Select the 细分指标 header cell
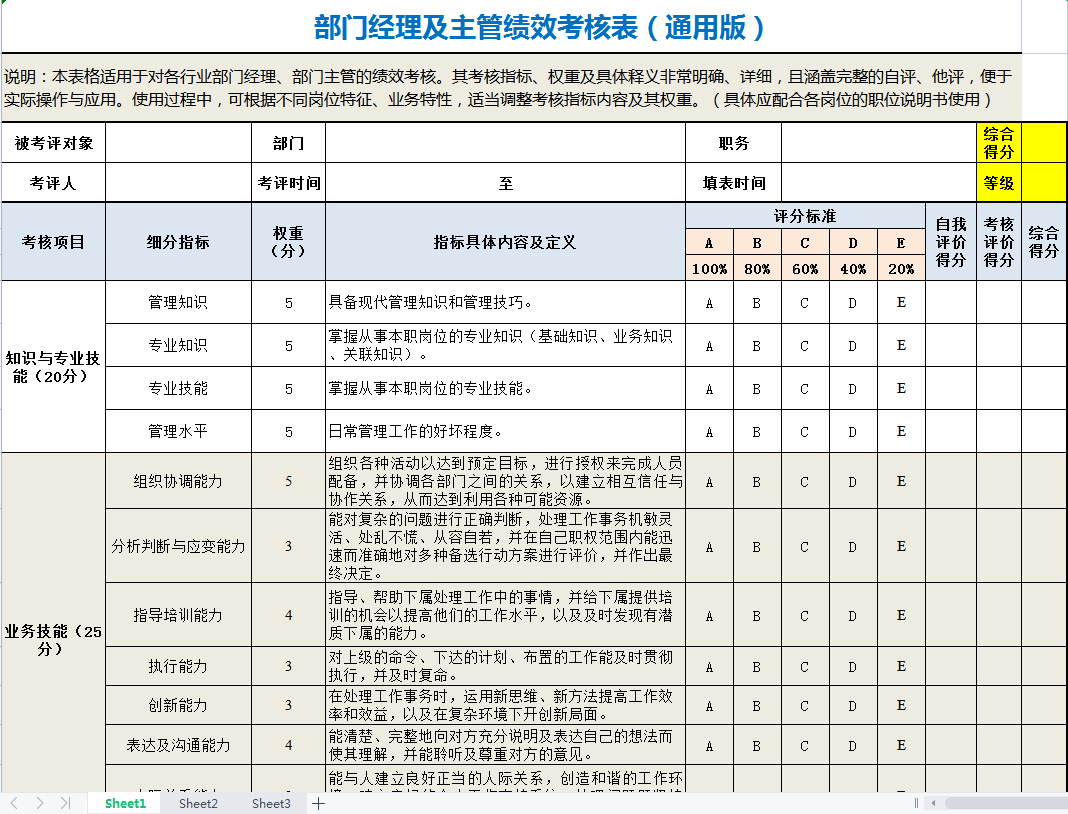This screenshot has height=814, width=1068. coord(178,242)
